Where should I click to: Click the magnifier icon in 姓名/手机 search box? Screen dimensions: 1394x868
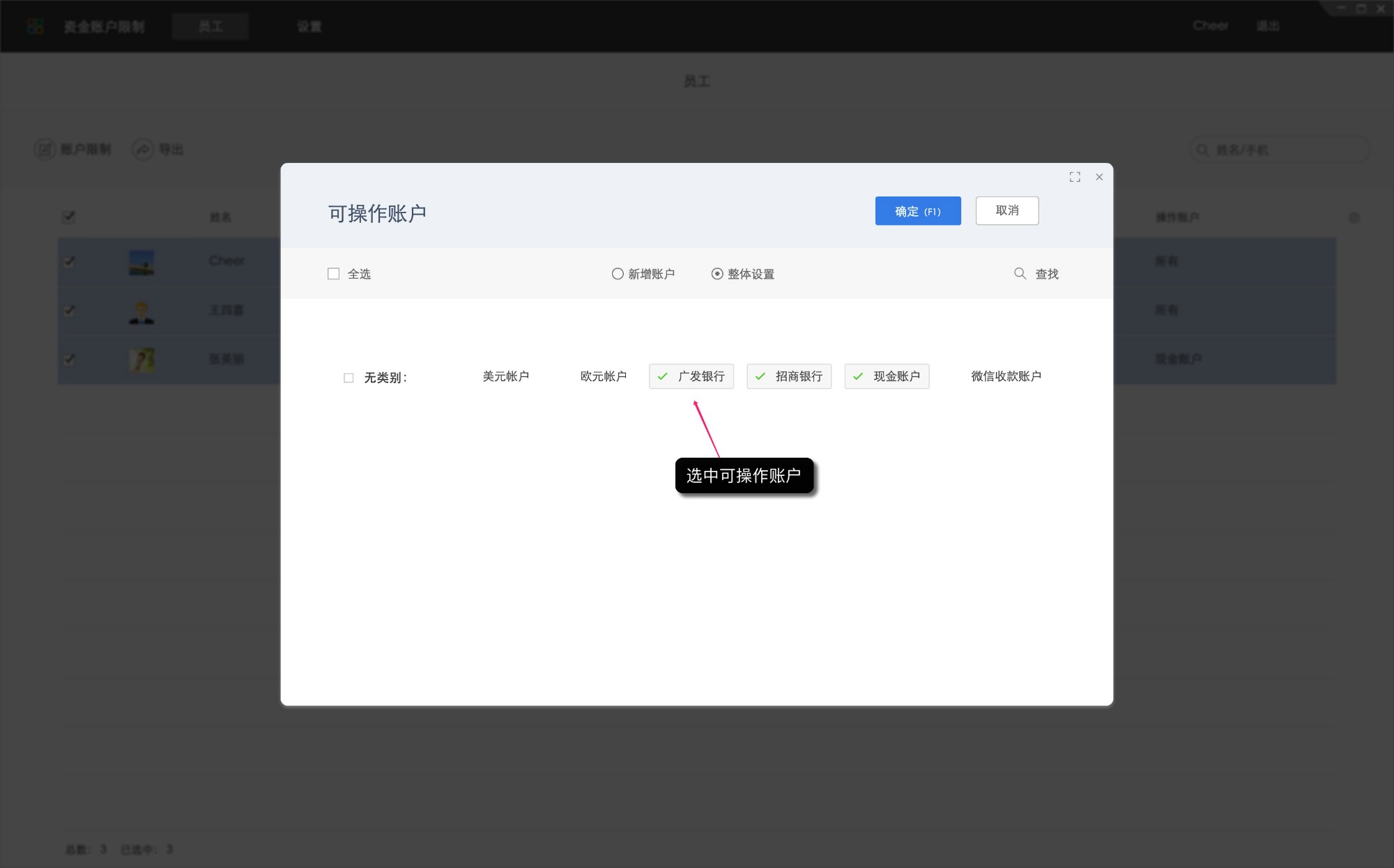pyautogui.click(x=1202, y=149)
